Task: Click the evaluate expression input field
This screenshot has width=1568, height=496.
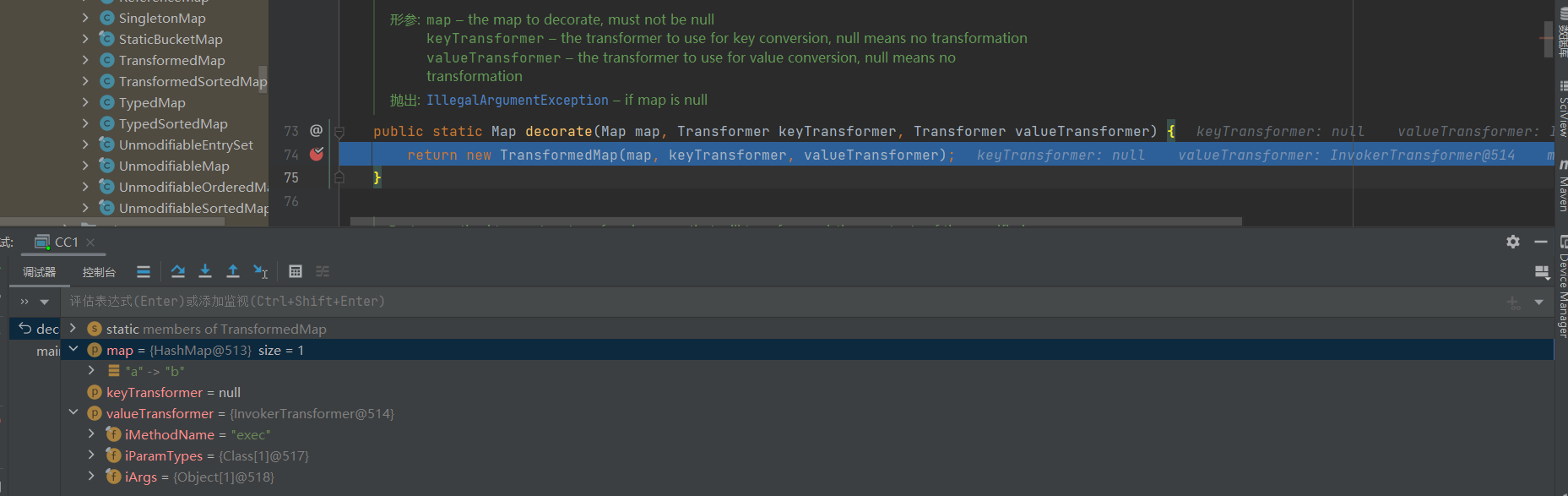Action: tap(760, 302)
